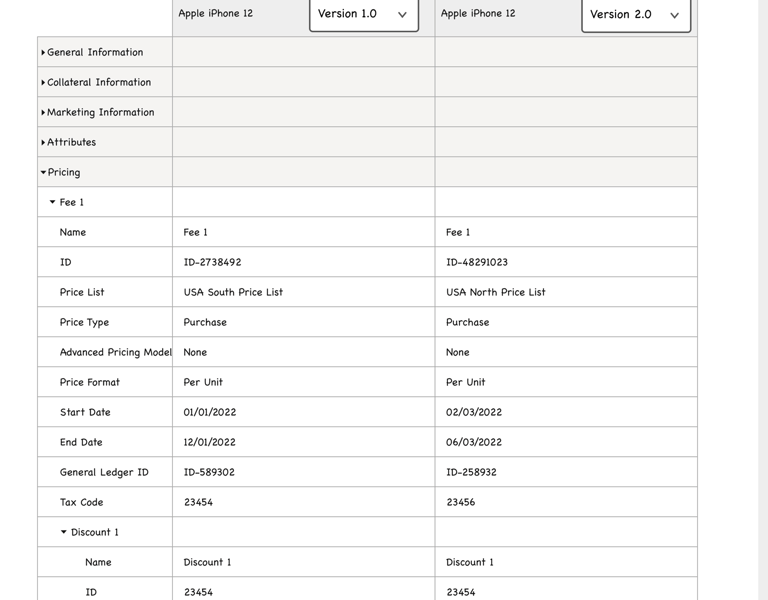Select the ID-48291023 cell
Image resolution: width=768 pixels, height=600 pixels.
click(x=477, y=262)
